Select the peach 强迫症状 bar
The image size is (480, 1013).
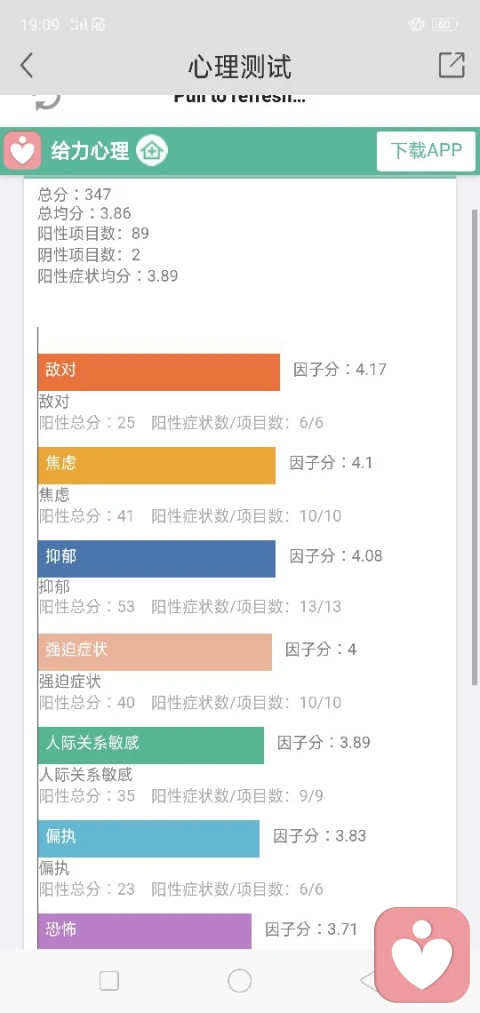coord(155,652)
